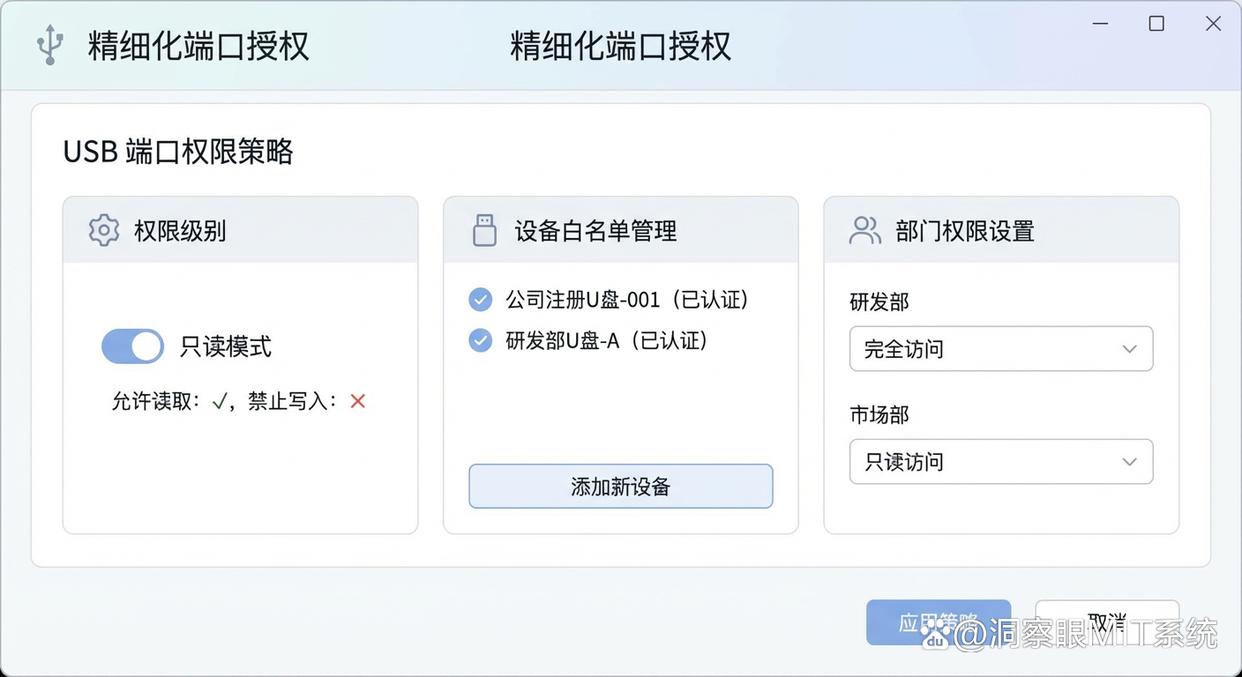Click the 添加新设备 button

[620, 486]
